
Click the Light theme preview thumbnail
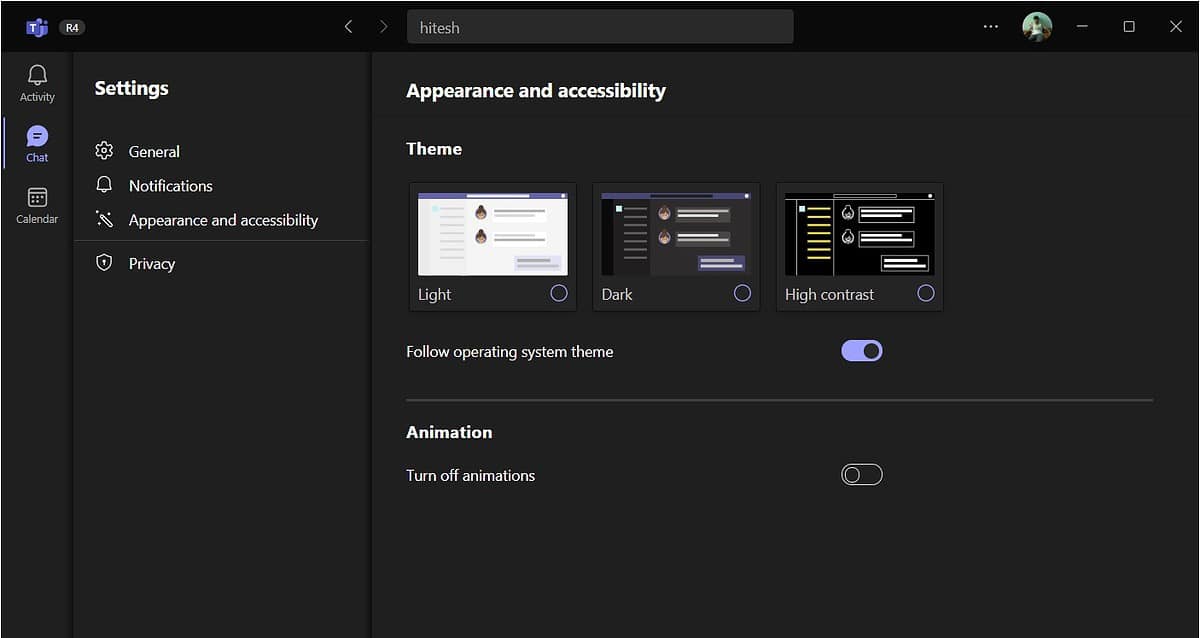(492, 233)
